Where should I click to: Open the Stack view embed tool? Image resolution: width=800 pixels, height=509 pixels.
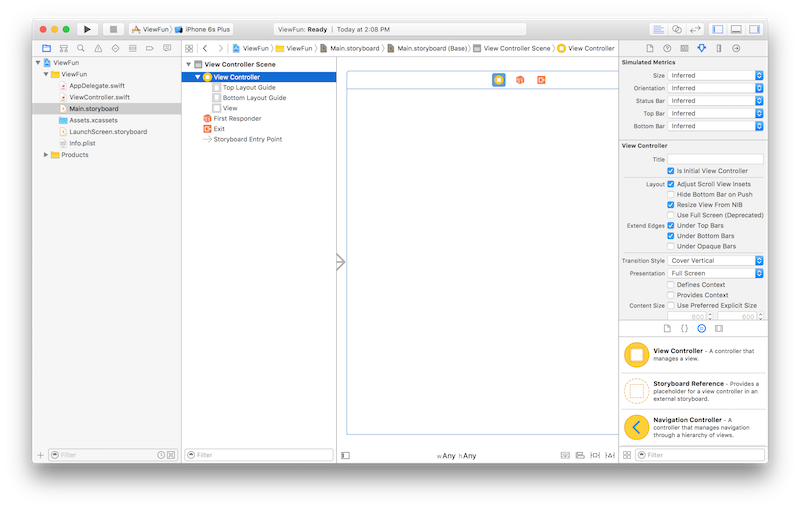565,455
